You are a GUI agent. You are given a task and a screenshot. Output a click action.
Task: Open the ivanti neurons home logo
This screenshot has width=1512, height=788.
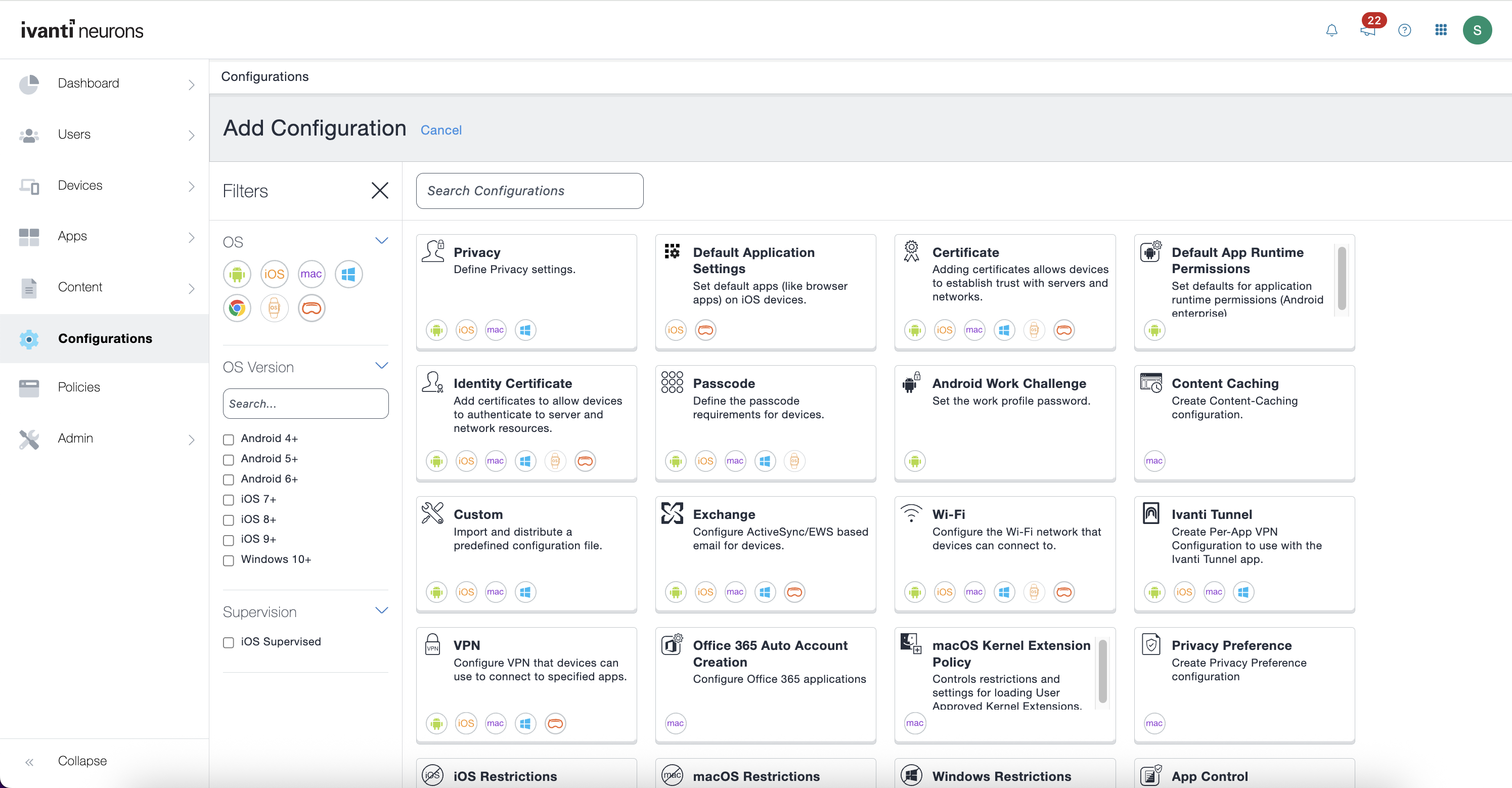pos(82,29)
